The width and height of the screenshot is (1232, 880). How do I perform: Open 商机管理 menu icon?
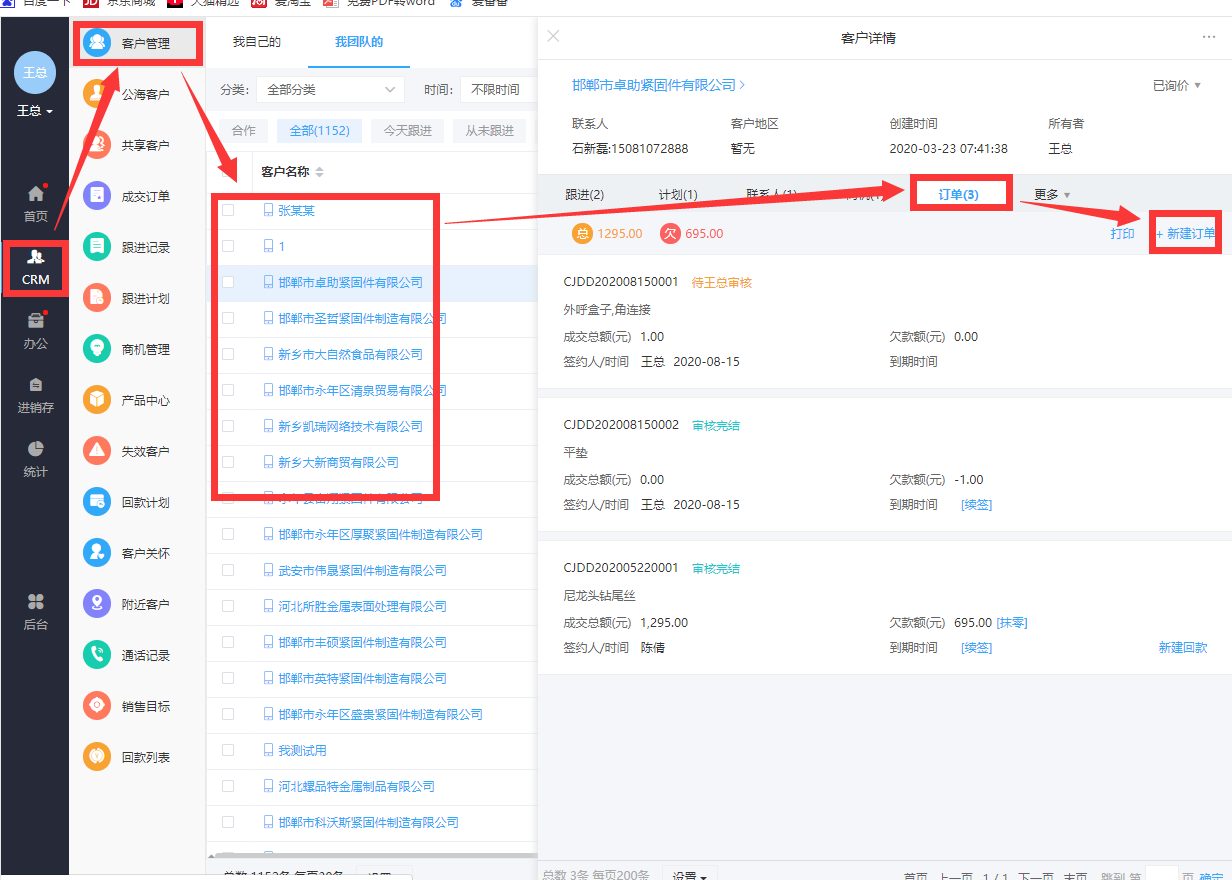click(x=97, y=349)
